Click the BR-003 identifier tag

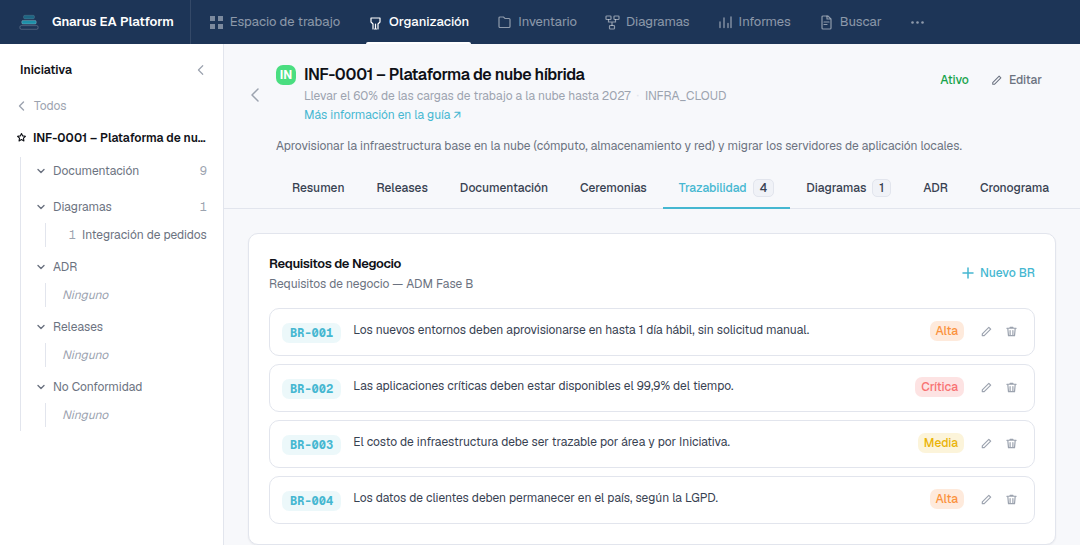click(311, 444)
